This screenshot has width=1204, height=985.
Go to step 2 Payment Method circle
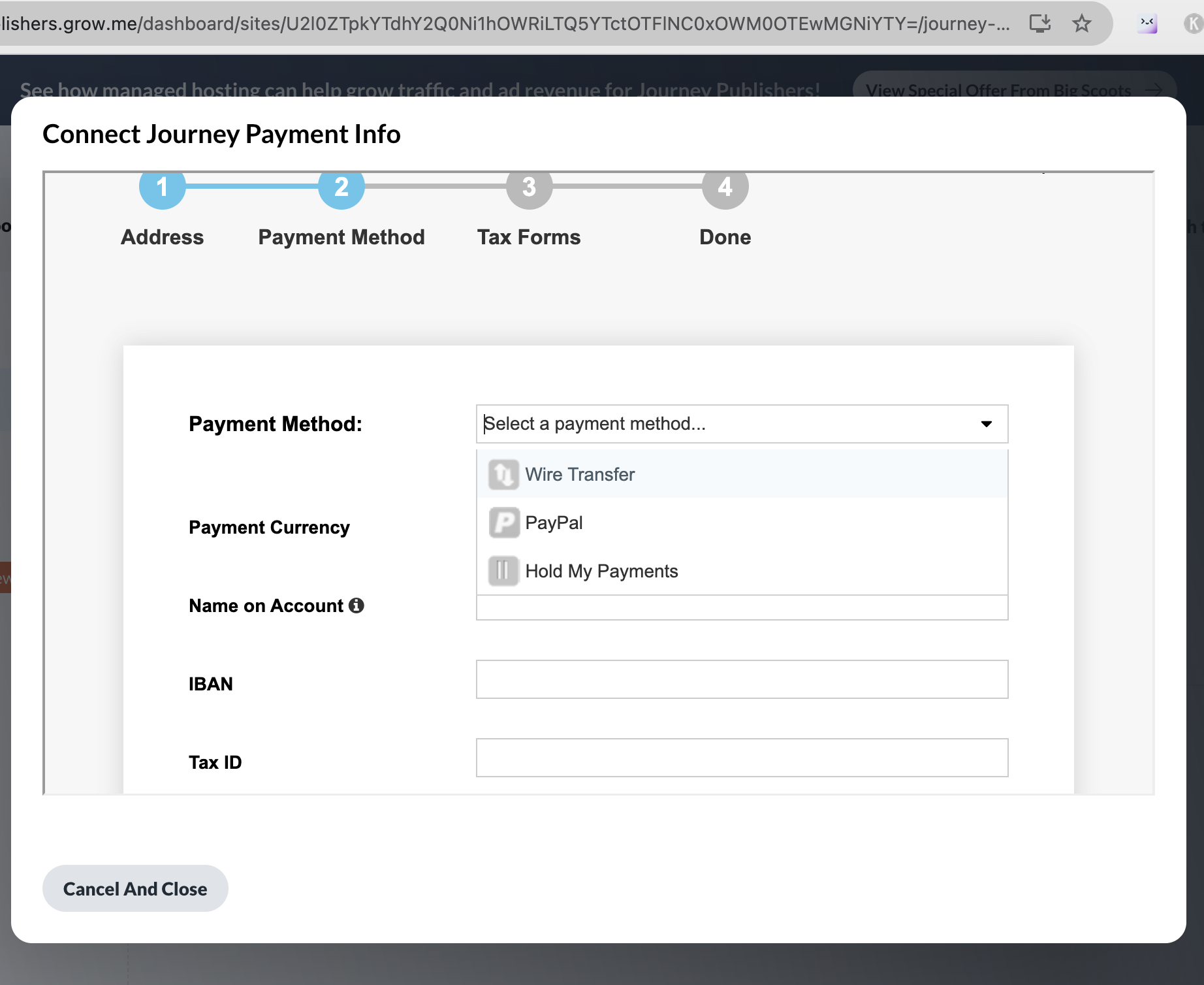tap(341, 188)
